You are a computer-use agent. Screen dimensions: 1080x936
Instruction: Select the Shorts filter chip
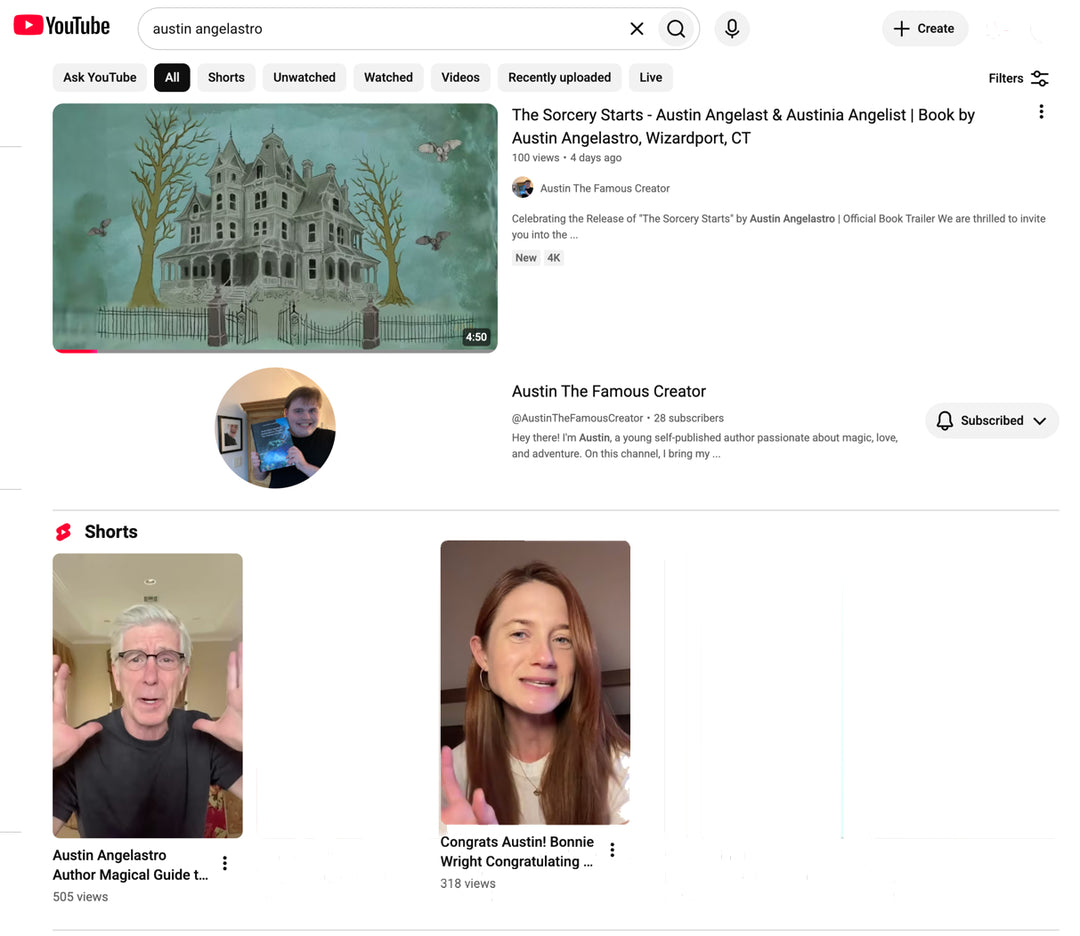point(226,78)
